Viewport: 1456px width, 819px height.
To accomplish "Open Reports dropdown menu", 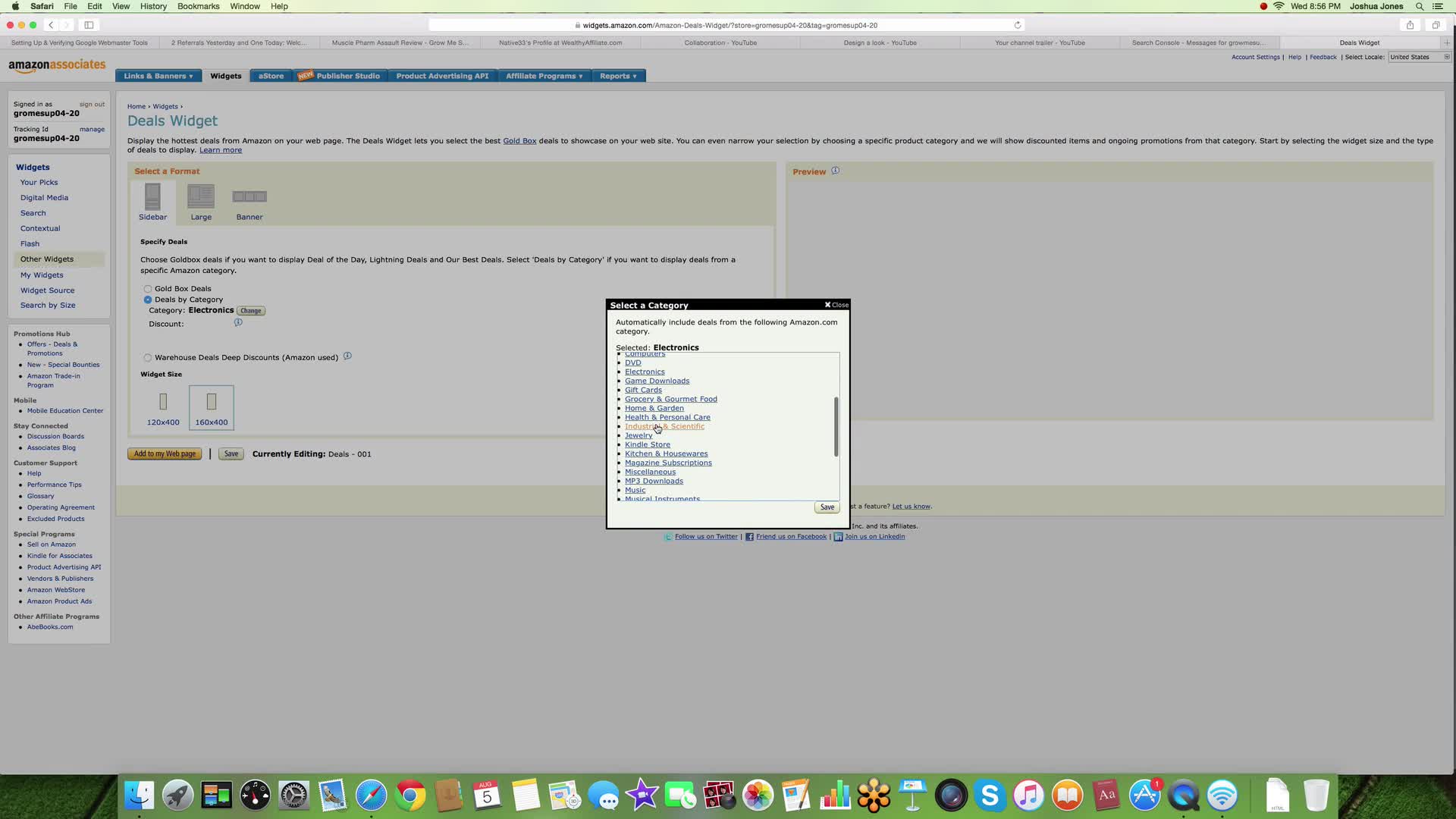I will click(x=619, y=76).
